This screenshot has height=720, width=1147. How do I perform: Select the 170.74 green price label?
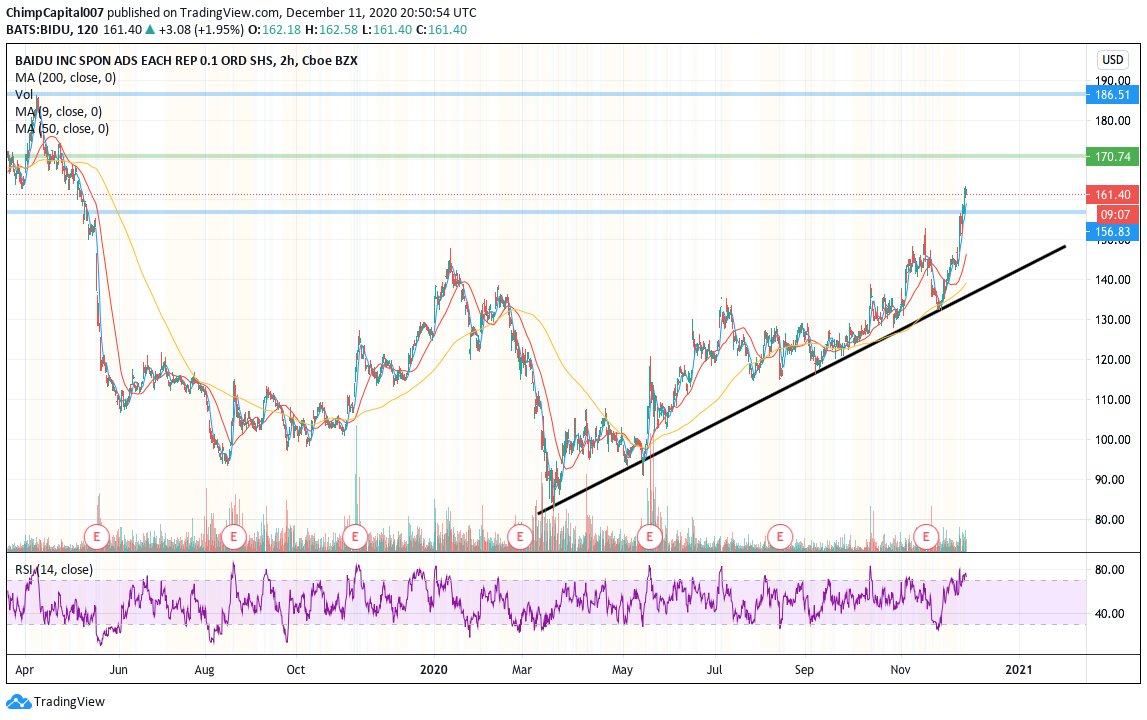pos(1113,157)
